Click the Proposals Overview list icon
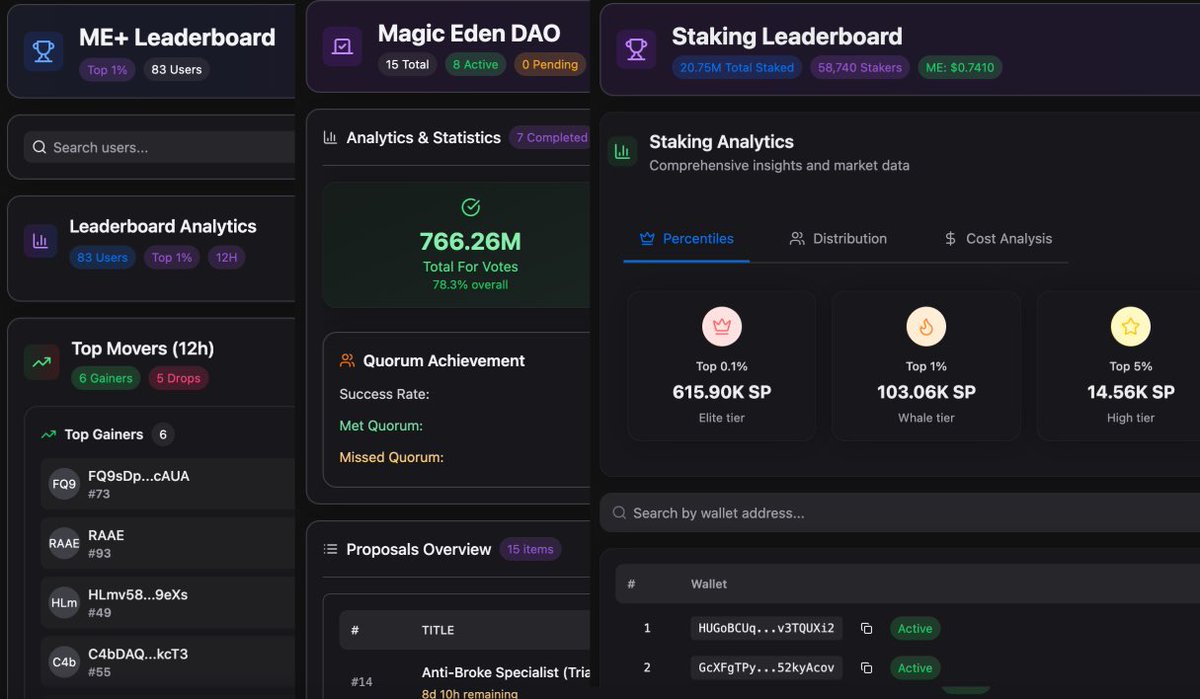 pyautogui.click(x=330, y=549)
